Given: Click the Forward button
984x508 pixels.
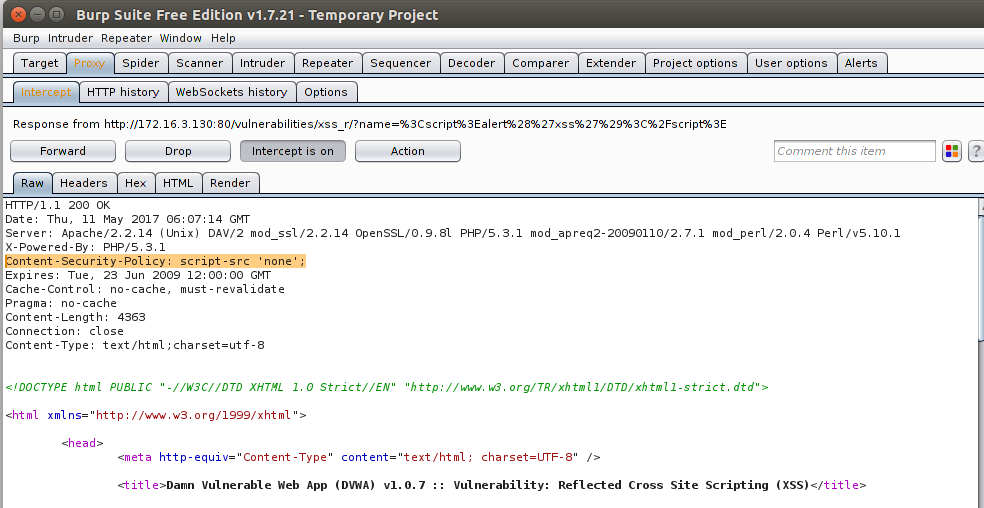Looking at the screenshot, I should (x=63, y=151).
